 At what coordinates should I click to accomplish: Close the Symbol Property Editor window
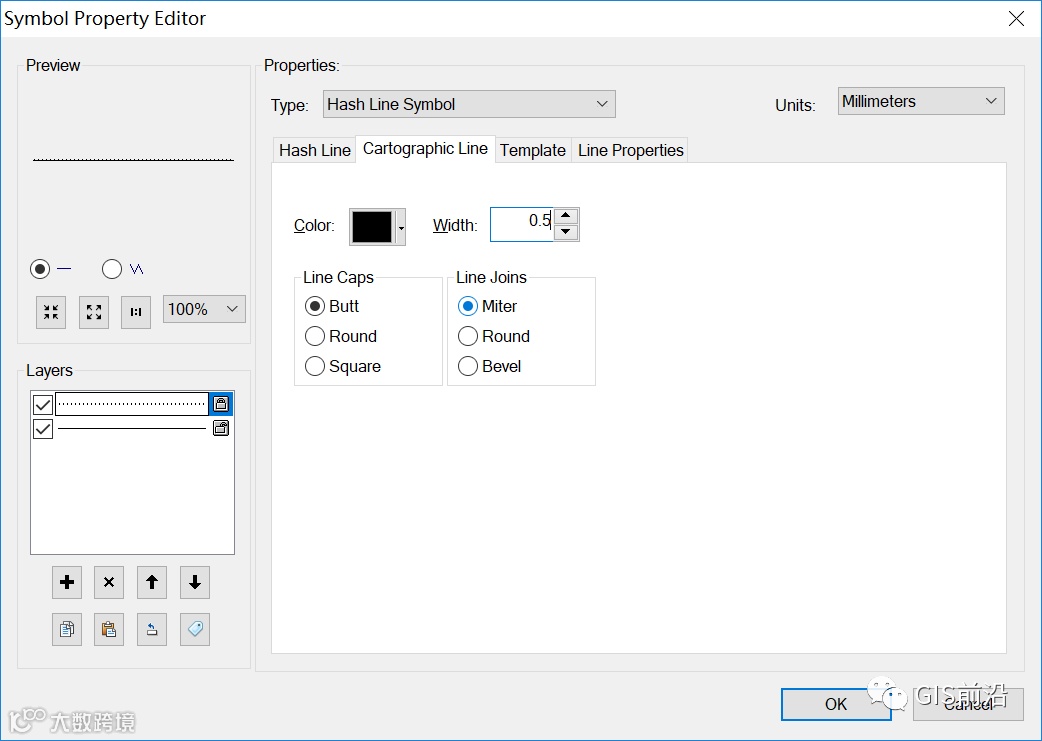coord(1016,19)
